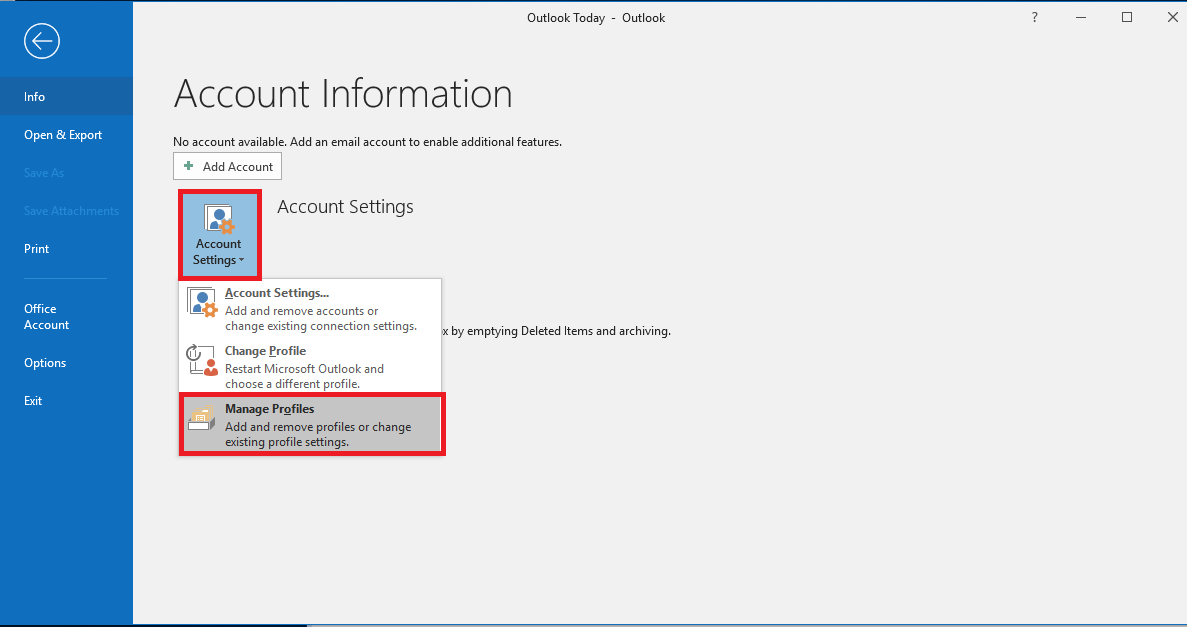Click the 'Outlook Today - Outlook' title text
The image size is (1187, 627).
[x=596, y=17]
